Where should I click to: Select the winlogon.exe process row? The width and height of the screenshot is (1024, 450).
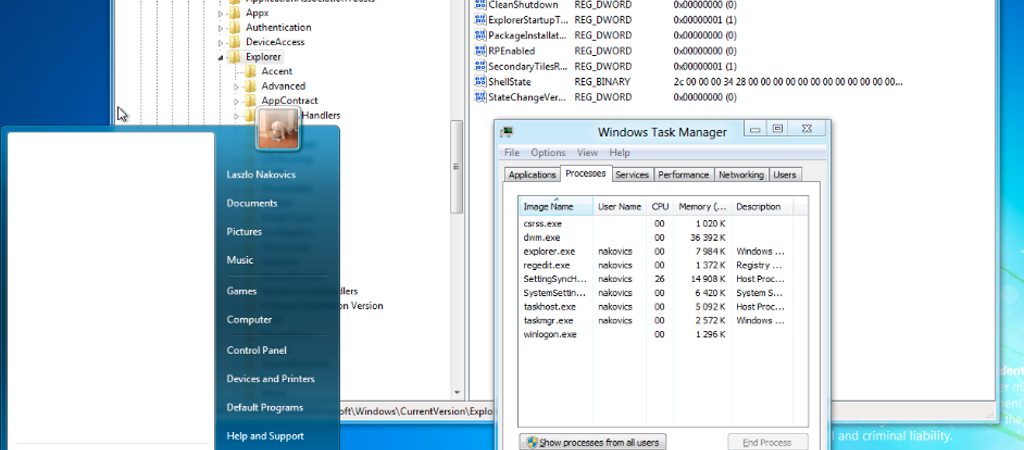[x=663, y=334]
